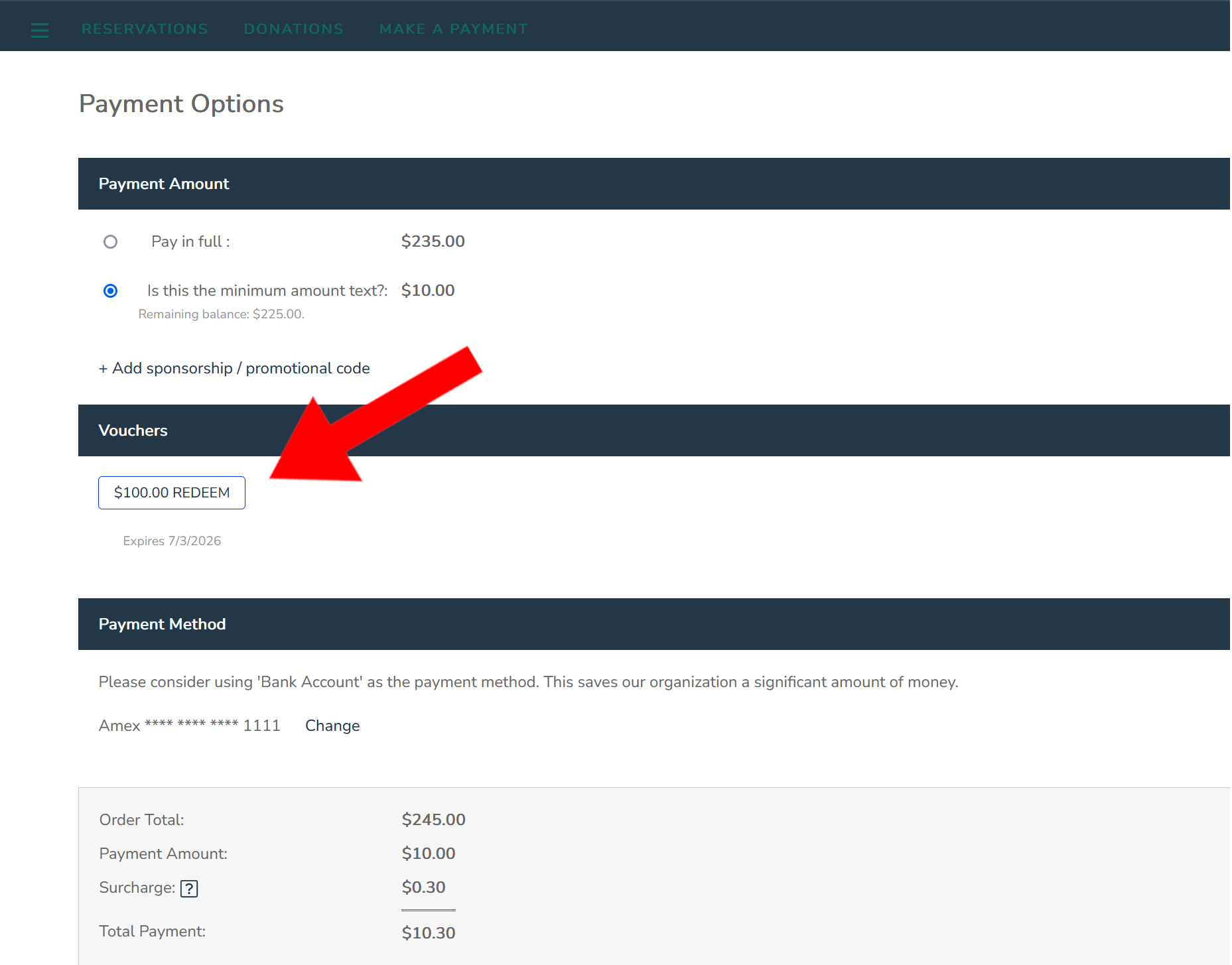
Task: Click the Vouchers section header
Action: (x=654, y=430)
